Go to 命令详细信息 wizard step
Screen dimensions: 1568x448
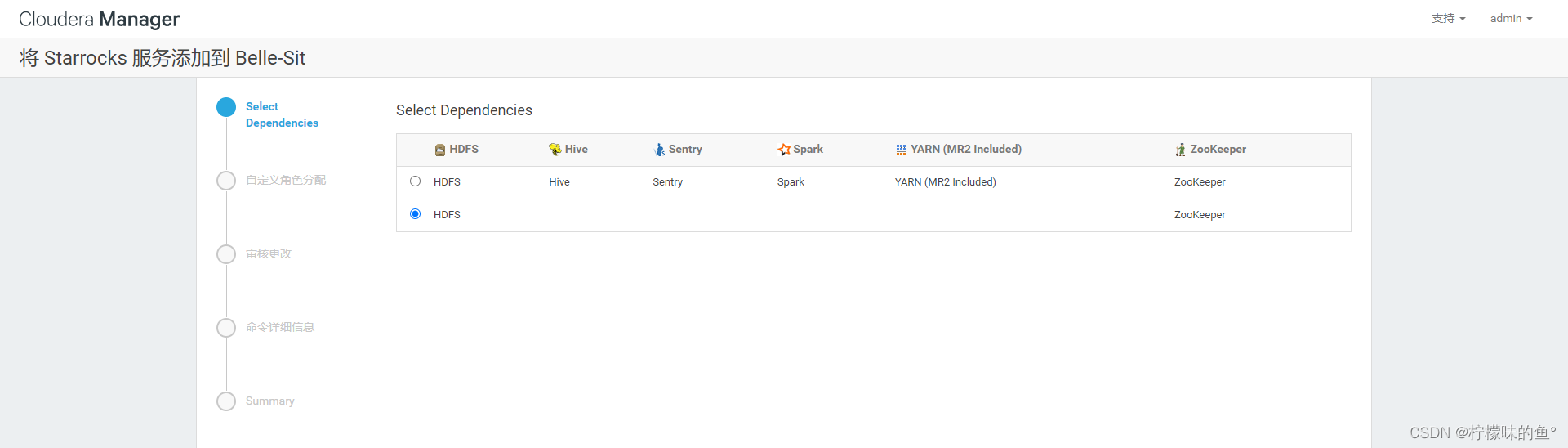(x=280, y=327)
